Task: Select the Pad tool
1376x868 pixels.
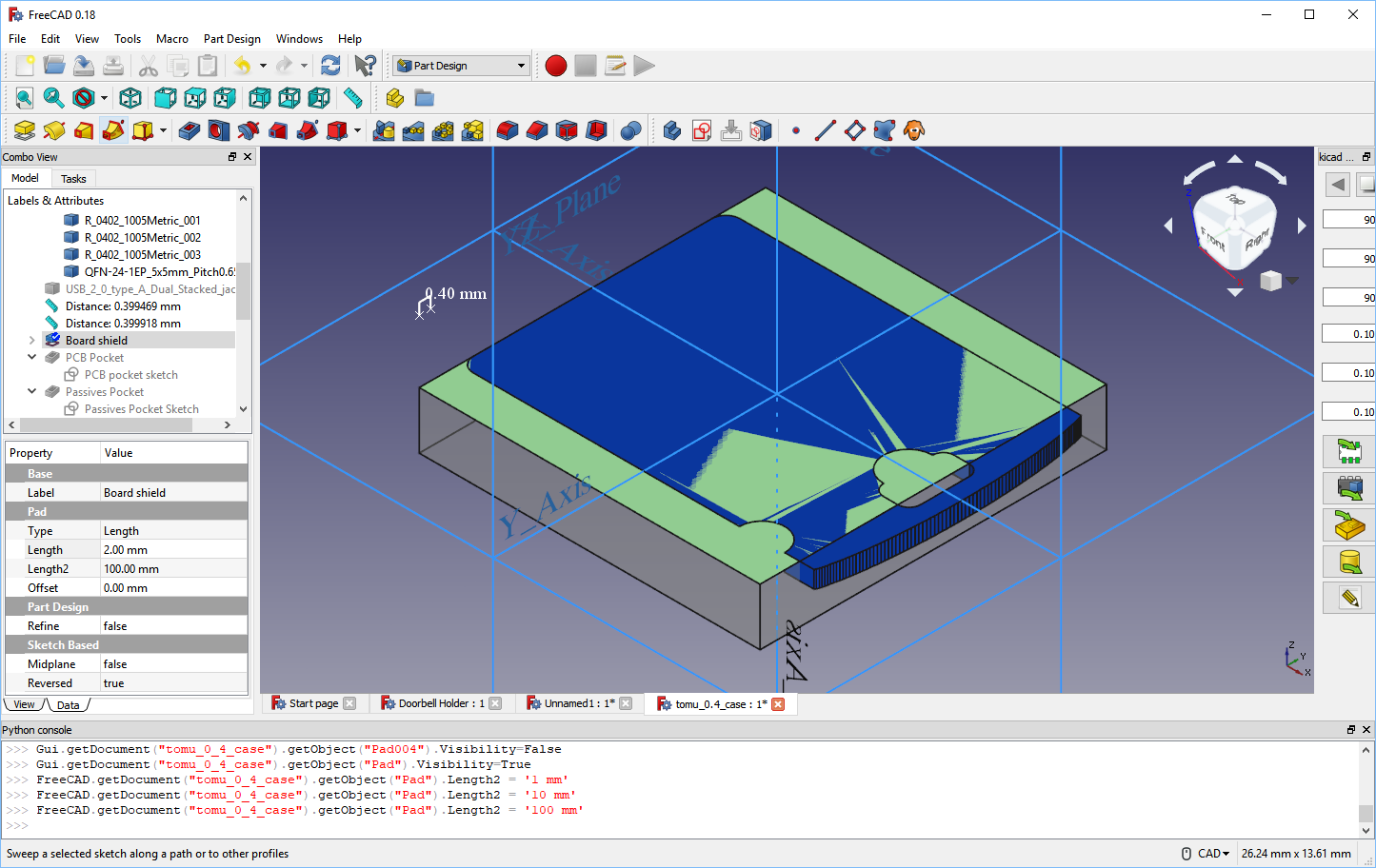Action: [23, 130]
